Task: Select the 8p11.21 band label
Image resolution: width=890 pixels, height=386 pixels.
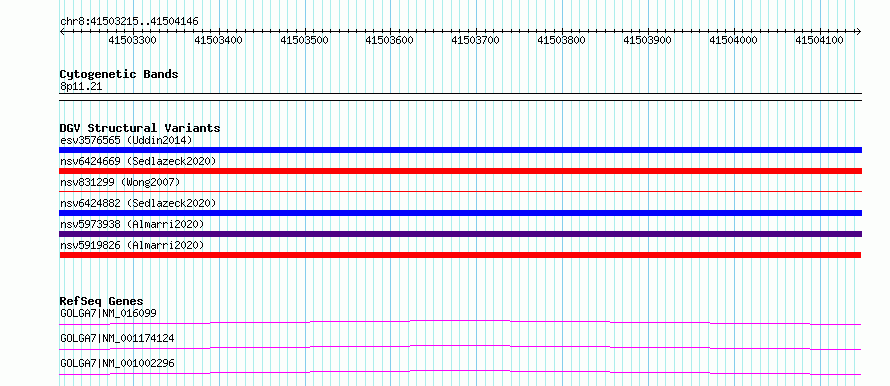Action: point(81,87)
